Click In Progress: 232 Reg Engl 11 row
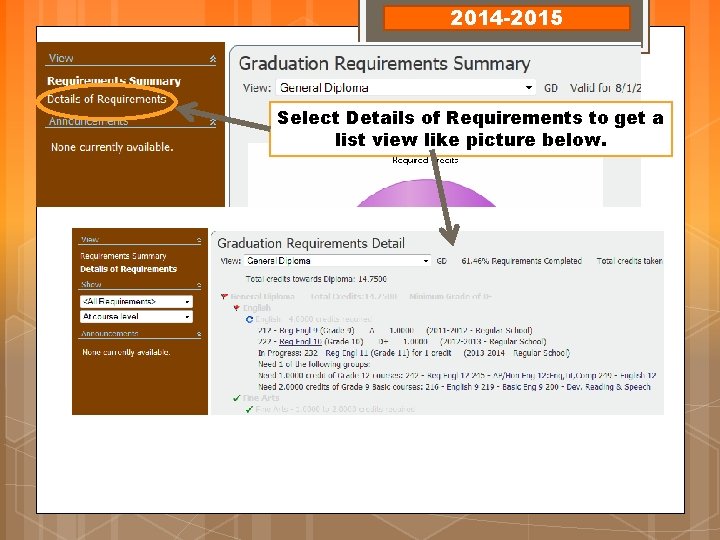This screenshot has height=540, width=720. [x=414, y=353]
